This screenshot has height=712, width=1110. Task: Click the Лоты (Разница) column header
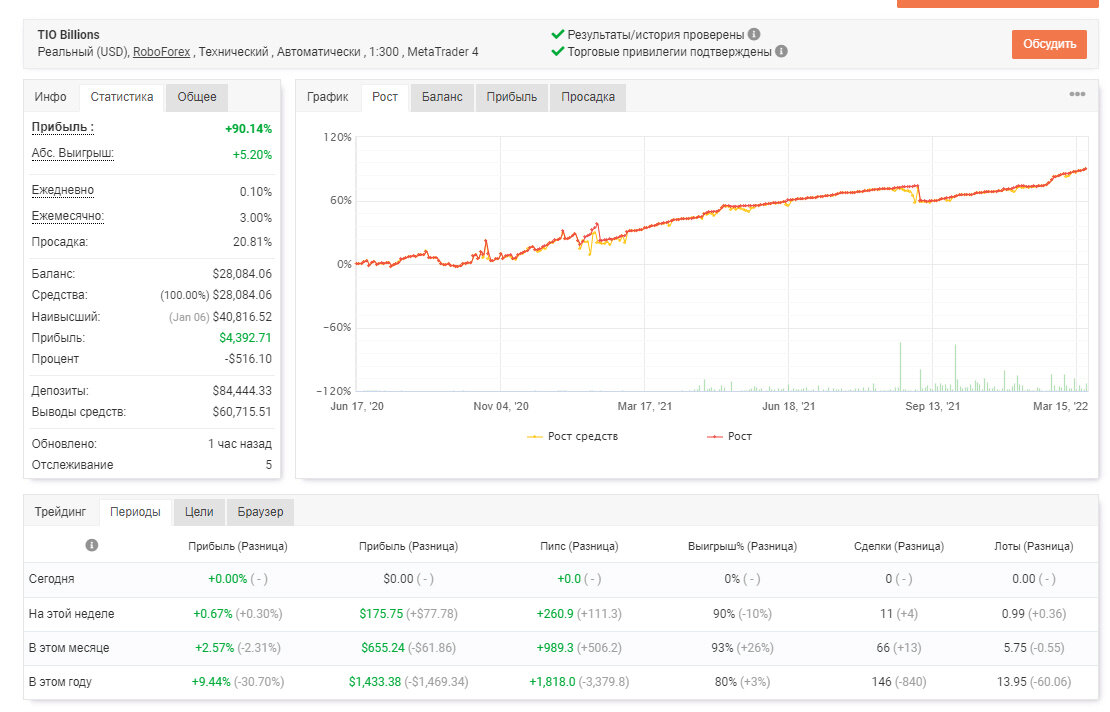pyautogui.click(x=1034, y=546)
